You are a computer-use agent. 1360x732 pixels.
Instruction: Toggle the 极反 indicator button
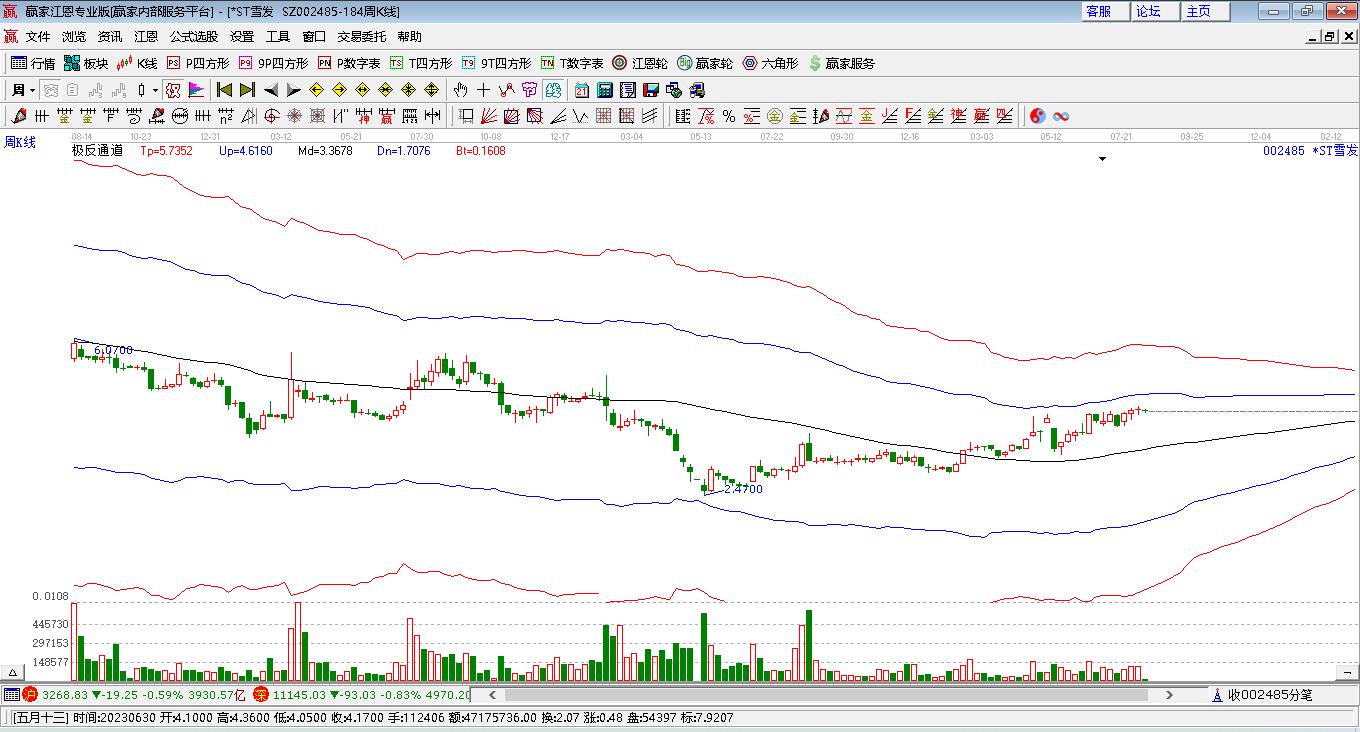click(x=173, y=90)
